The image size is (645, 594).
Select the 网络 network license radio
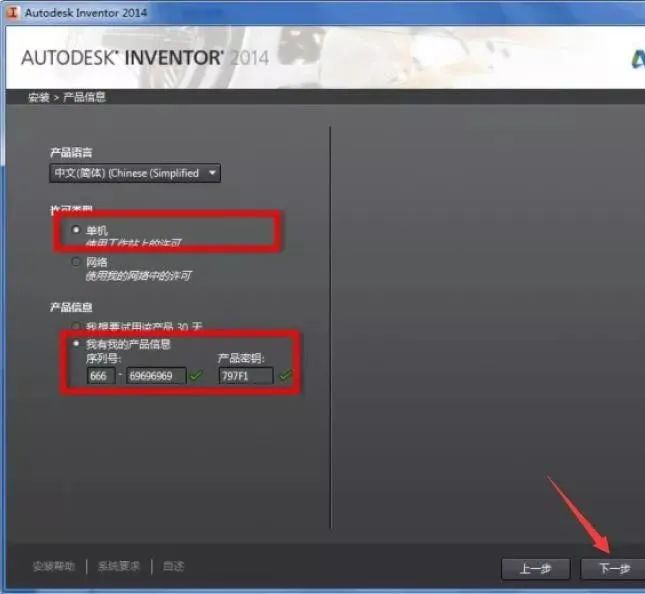[76, 262]
